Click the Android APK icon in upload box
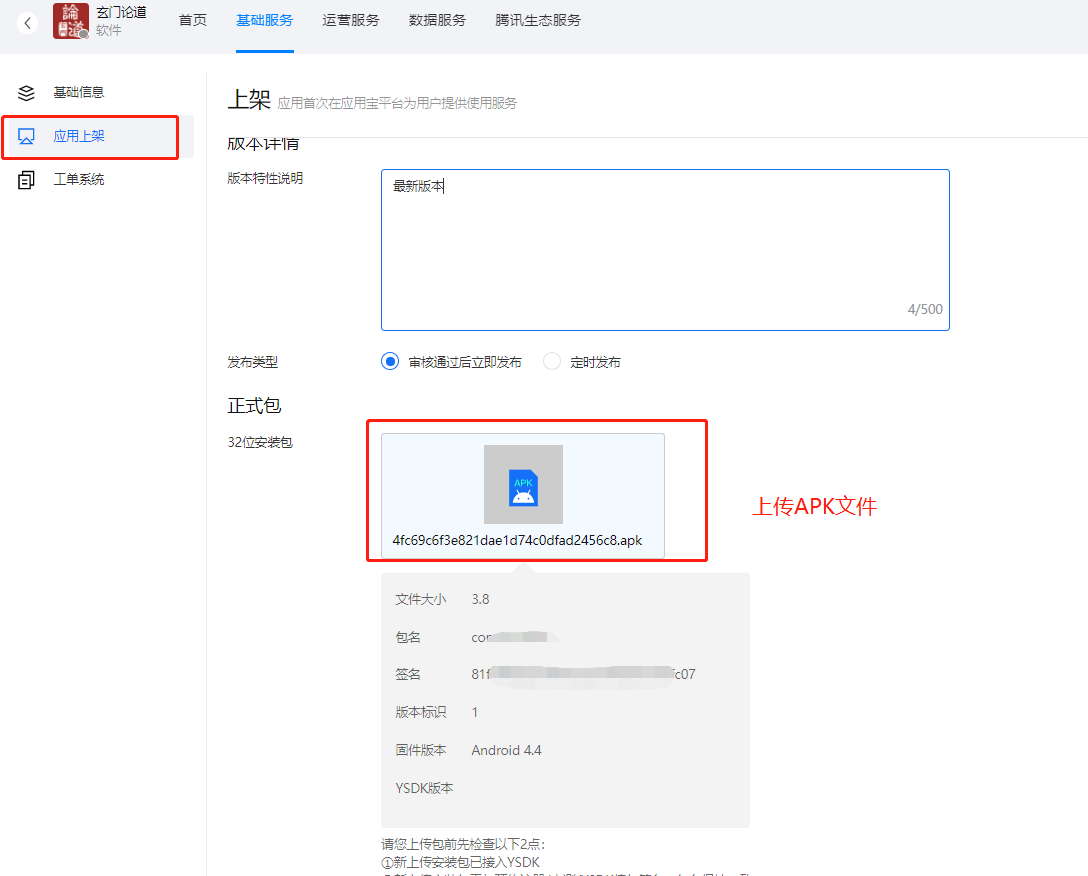 tap(523, 485)
